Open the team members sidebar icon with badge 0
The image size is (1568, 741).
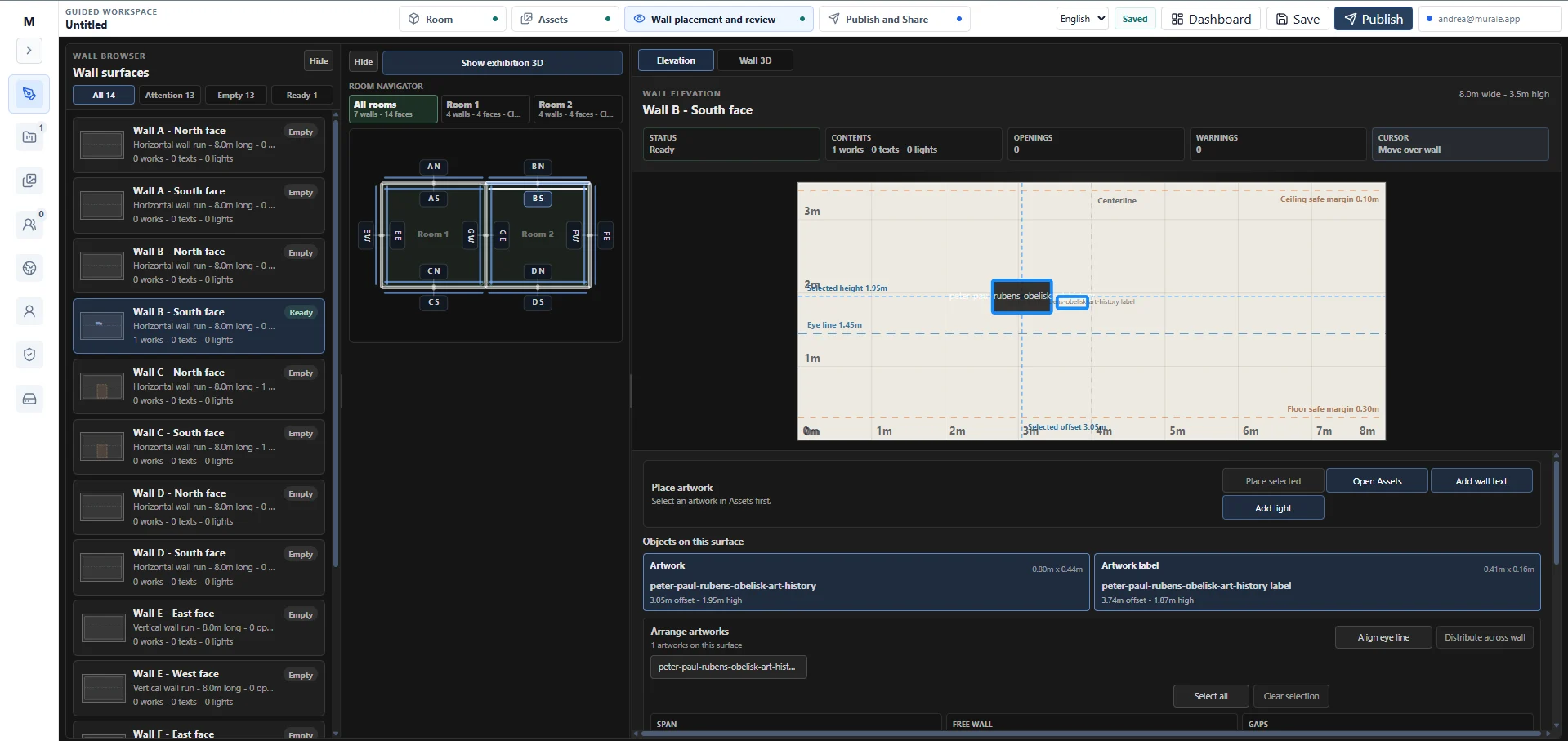[x=29, y=224]
